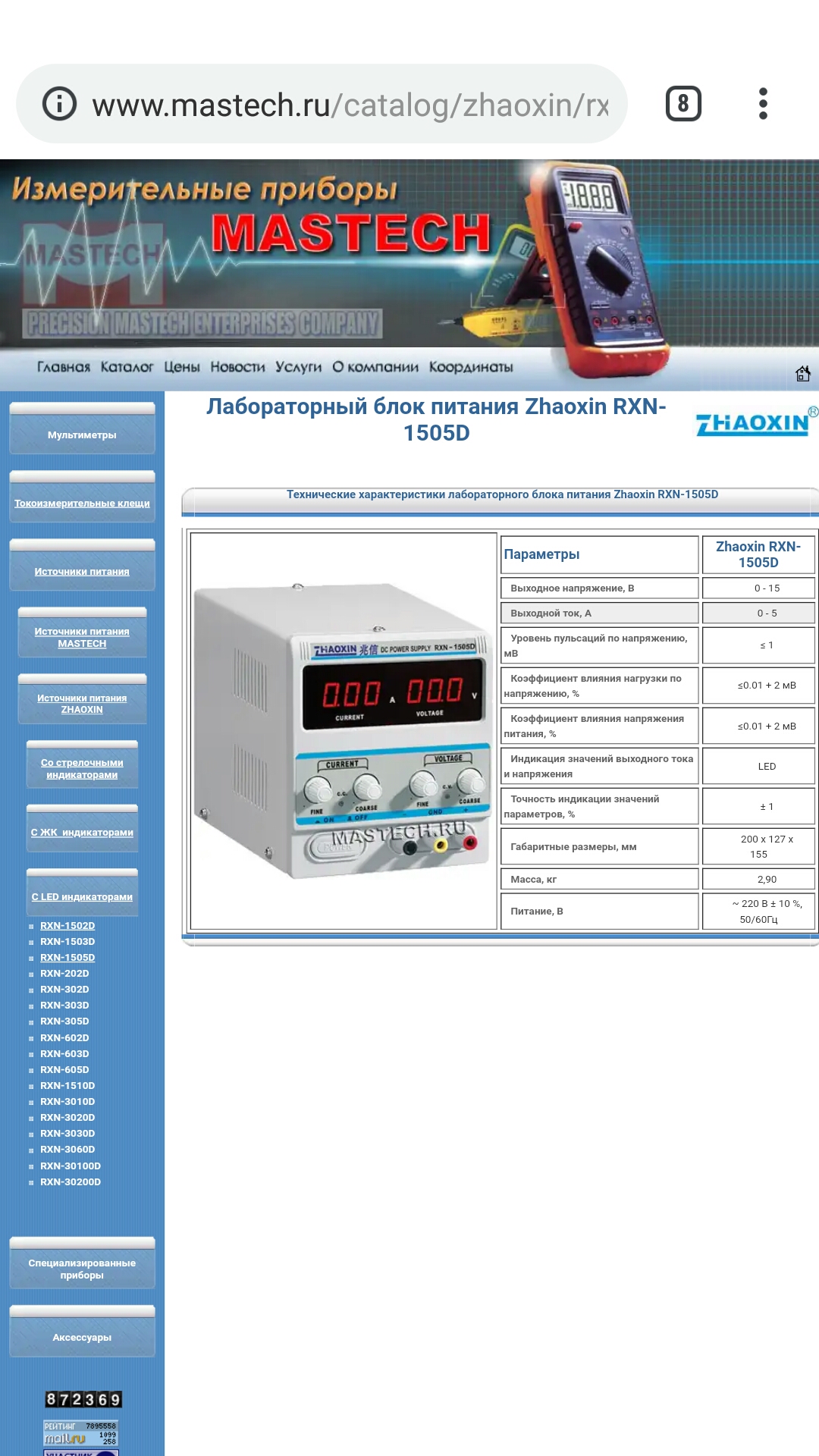
Task: Open the tab switcher showing 8 tabs
Action: click(683, 104)
